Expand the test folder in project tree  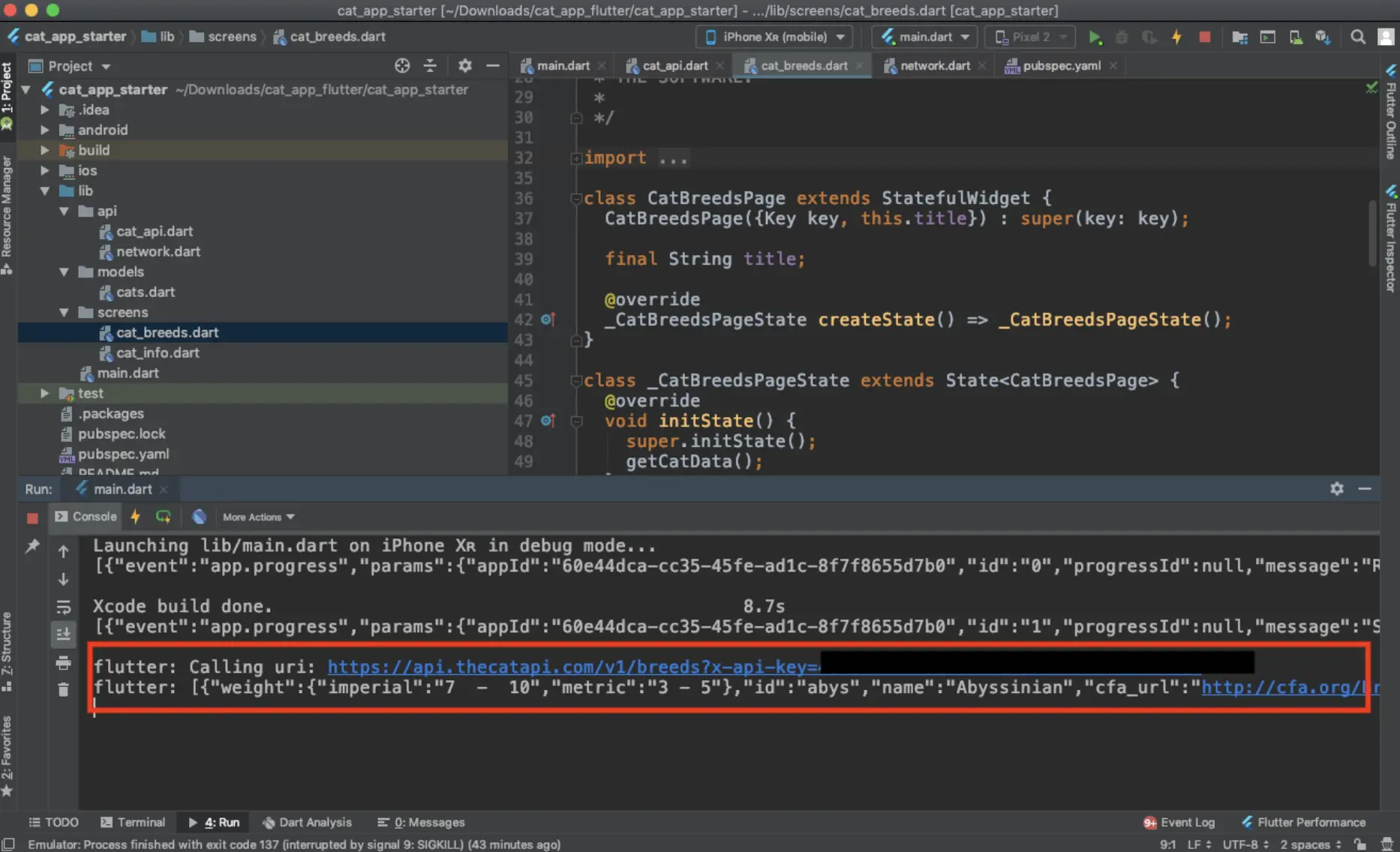tap(45, 393)
